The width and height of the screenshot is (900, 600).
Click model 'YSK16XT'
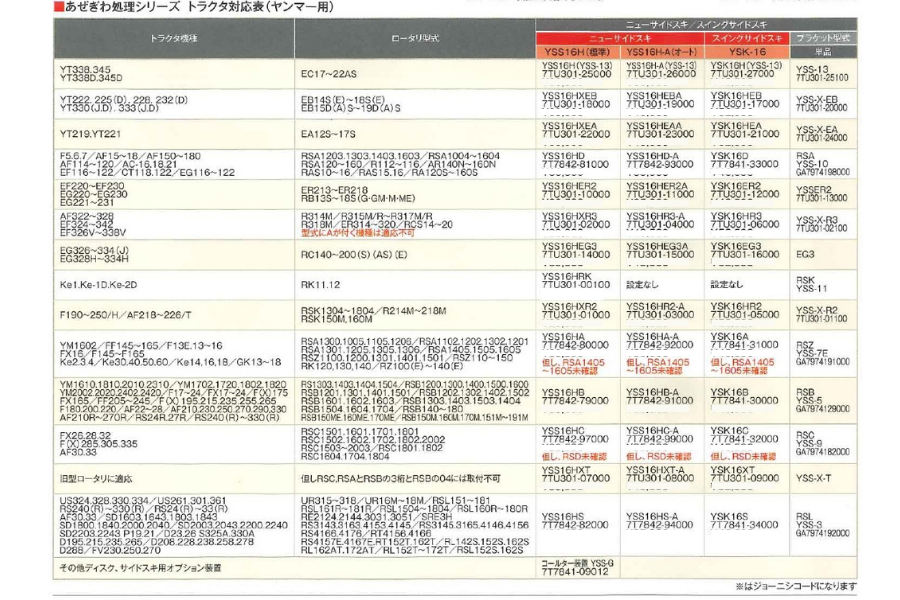(732, 470)
